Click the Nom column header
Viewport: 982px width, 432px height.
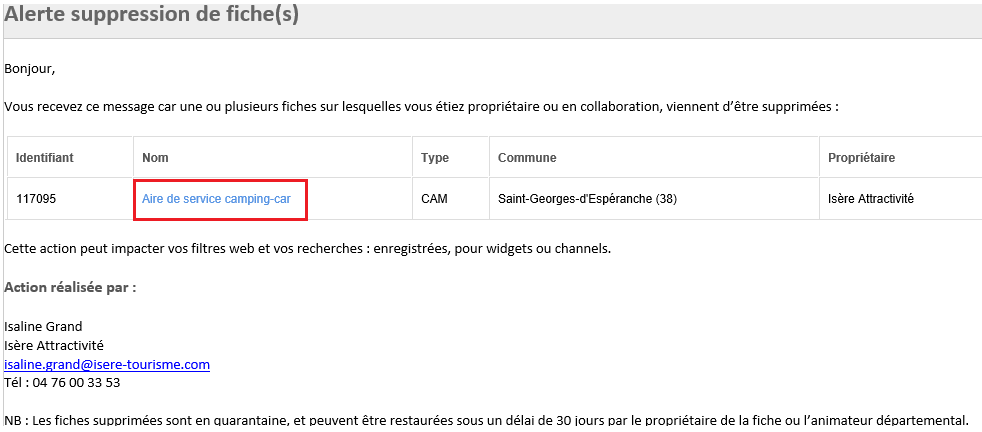pos(155,158)
